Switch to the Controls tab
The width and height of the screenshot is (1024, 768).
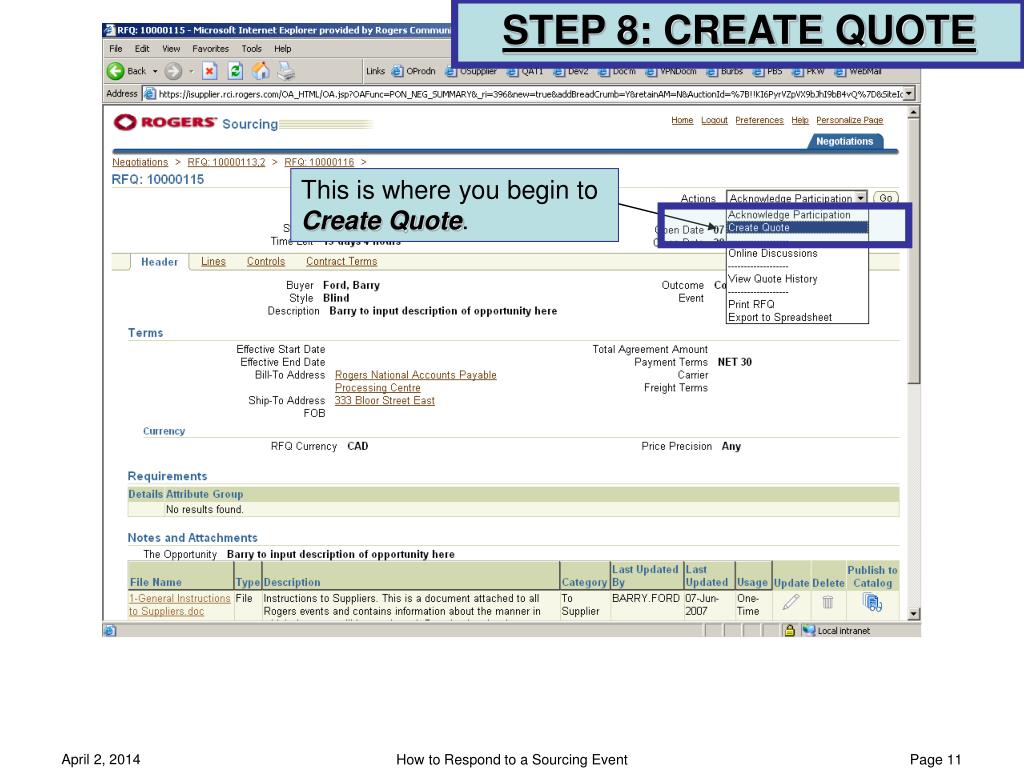click(x=266, y=261)
